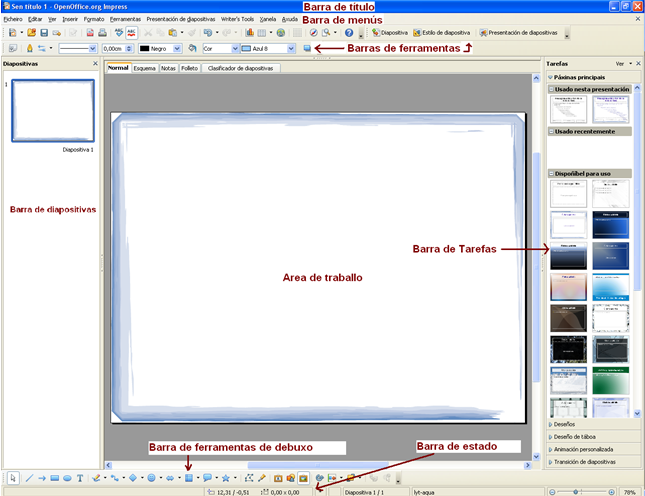Open the Navigator compass icon
Image resolution: width=645 pixels, height=496 pixels.
coord(313,32)
